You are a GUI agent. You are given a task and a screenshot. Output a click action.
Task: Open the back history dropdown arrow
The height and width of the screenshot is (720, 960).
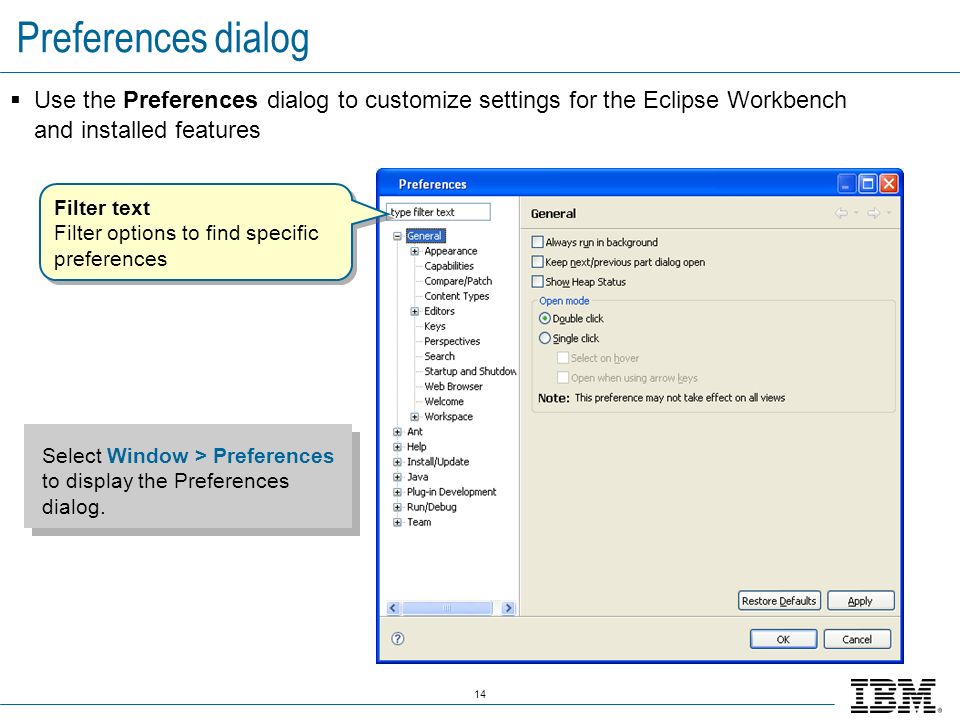[x=856, y=213]
